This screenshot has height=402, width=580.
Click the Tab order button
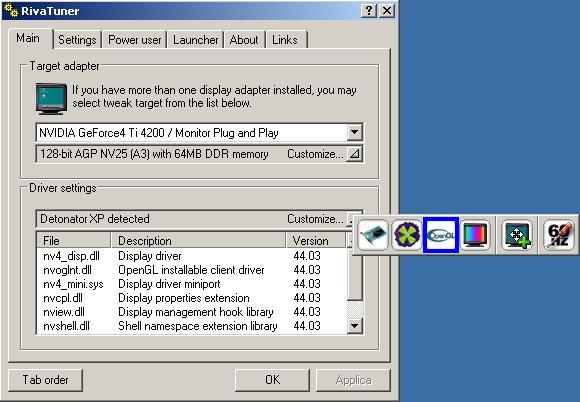pos(45,380)
